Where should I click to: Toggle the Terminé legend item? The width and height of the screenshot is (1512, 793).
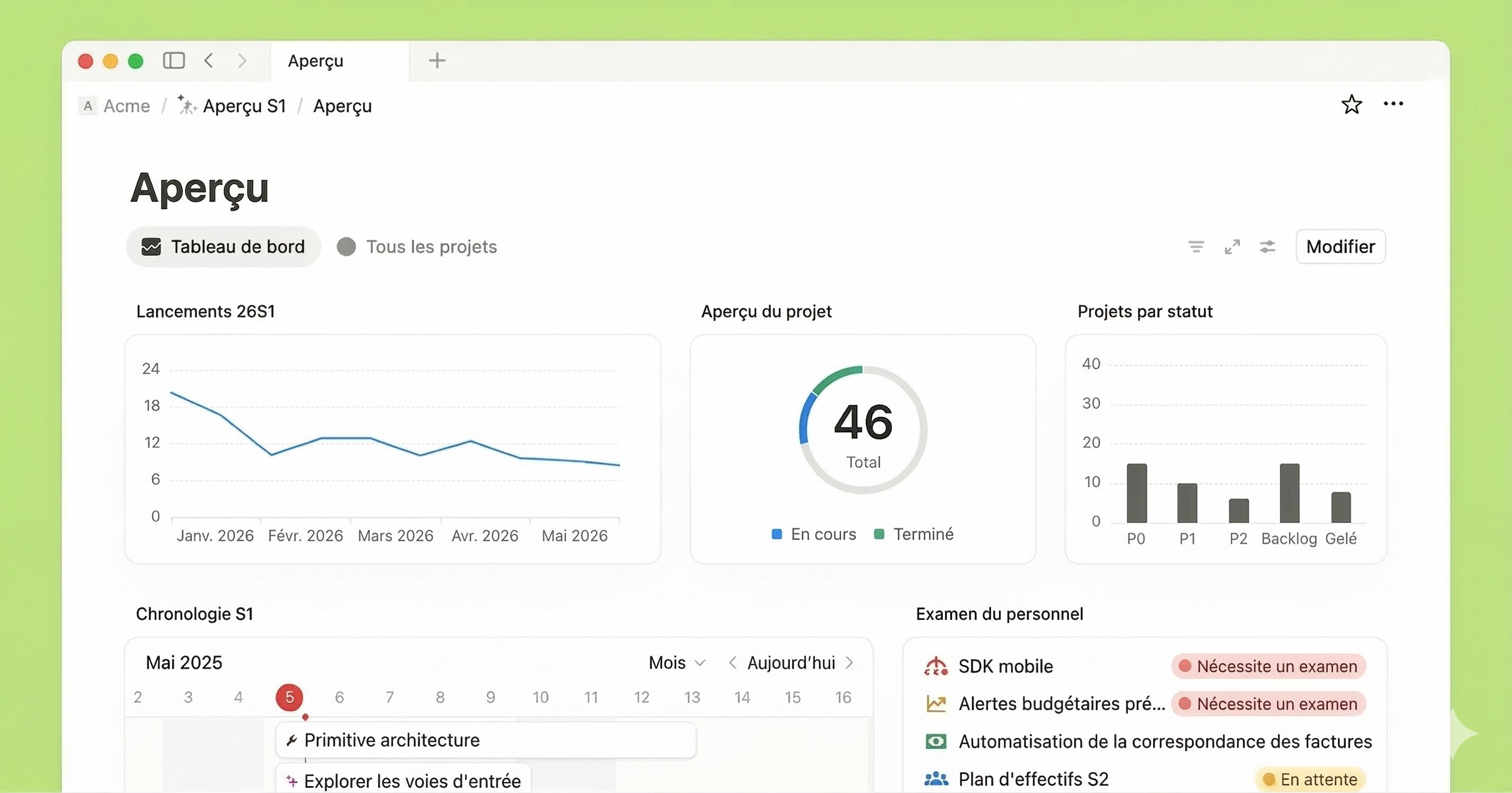point(914,534)
